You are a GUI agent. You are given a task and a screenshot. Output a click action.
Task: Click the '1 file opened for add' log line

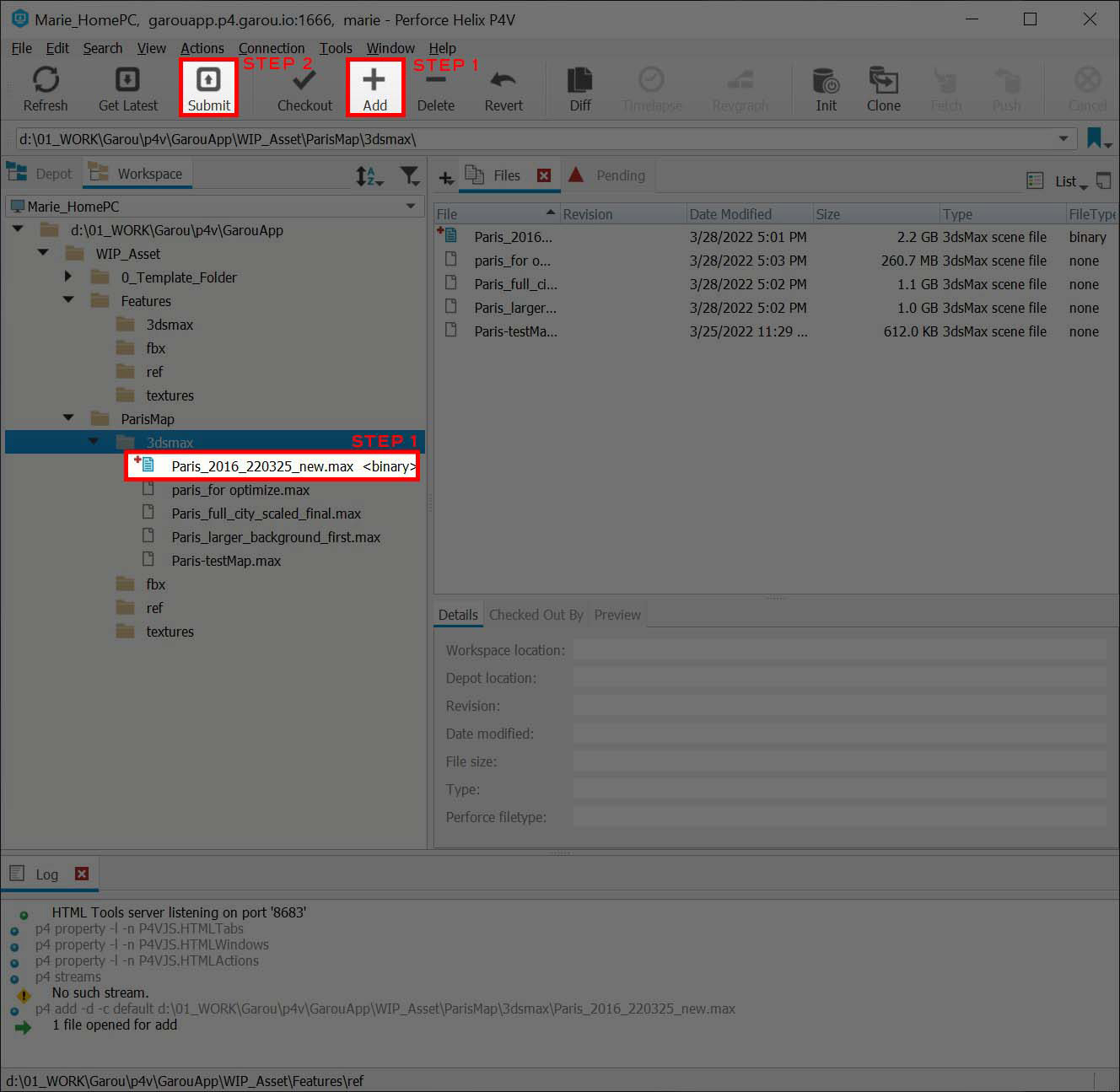point(115,1025)
